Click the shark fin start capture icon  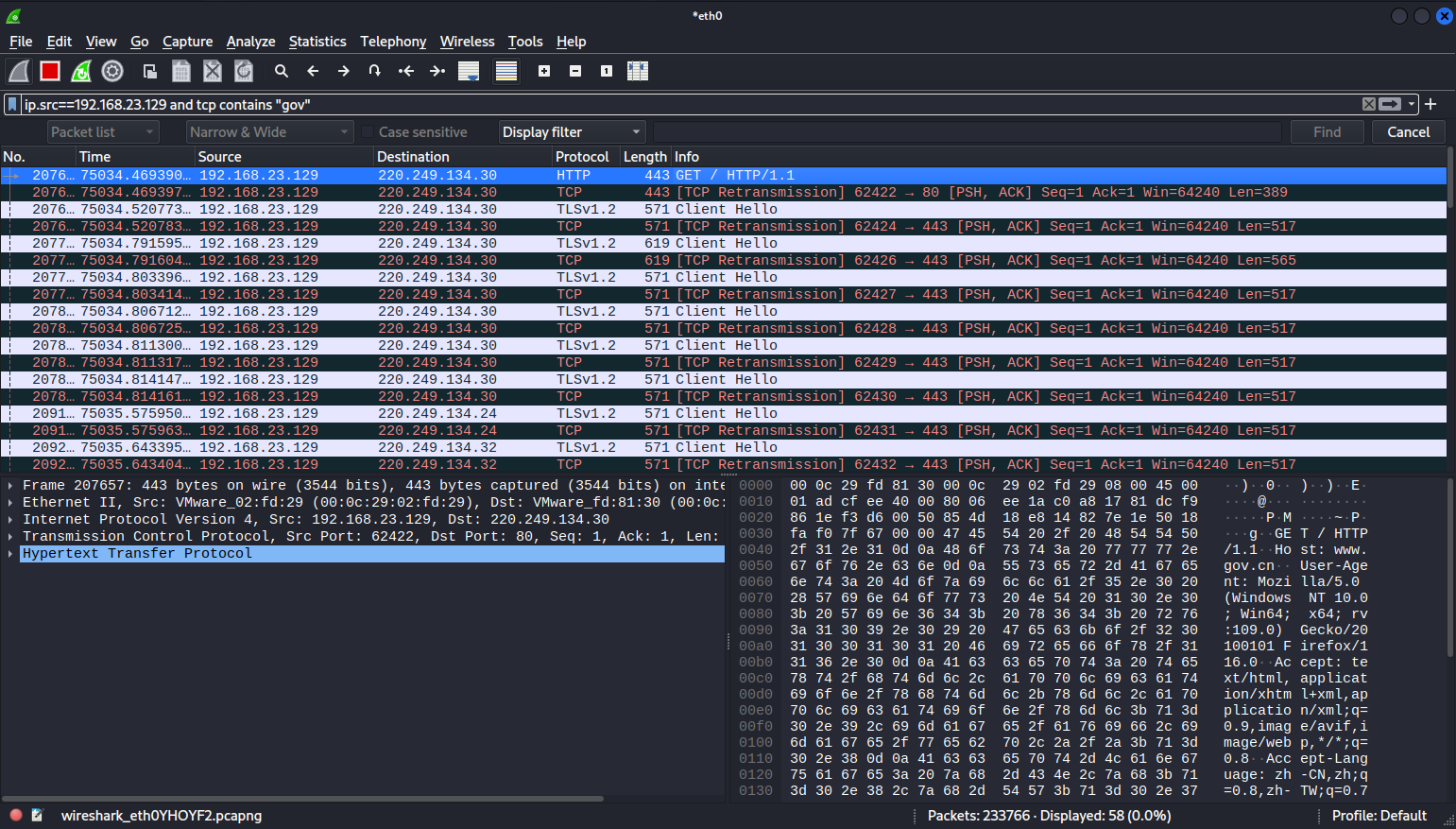click(19, 71)
